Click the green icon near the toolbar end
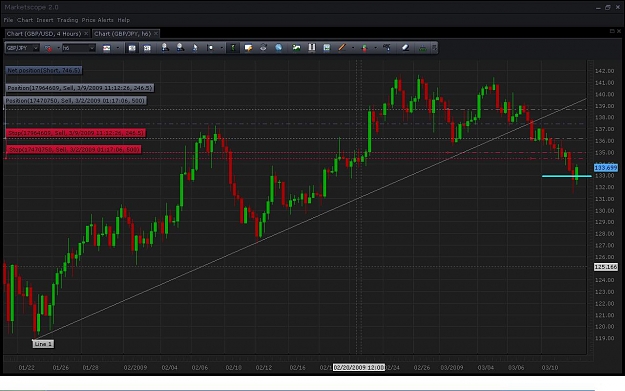The height and width of the screenshot is (391, 625). click(x=422, y=48)
